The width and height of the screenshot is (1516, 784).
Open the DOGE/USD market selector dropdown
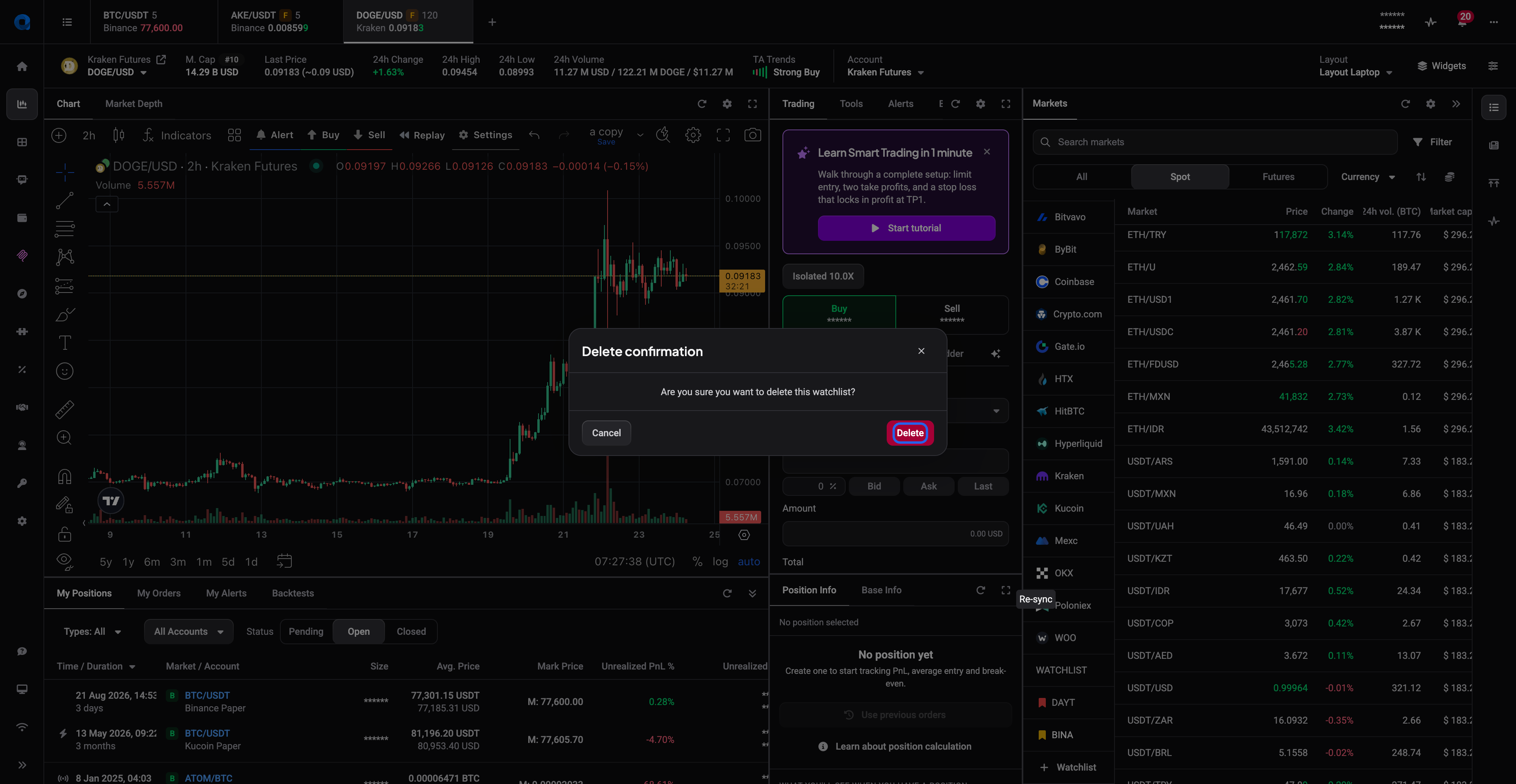(x=117, y=72)
